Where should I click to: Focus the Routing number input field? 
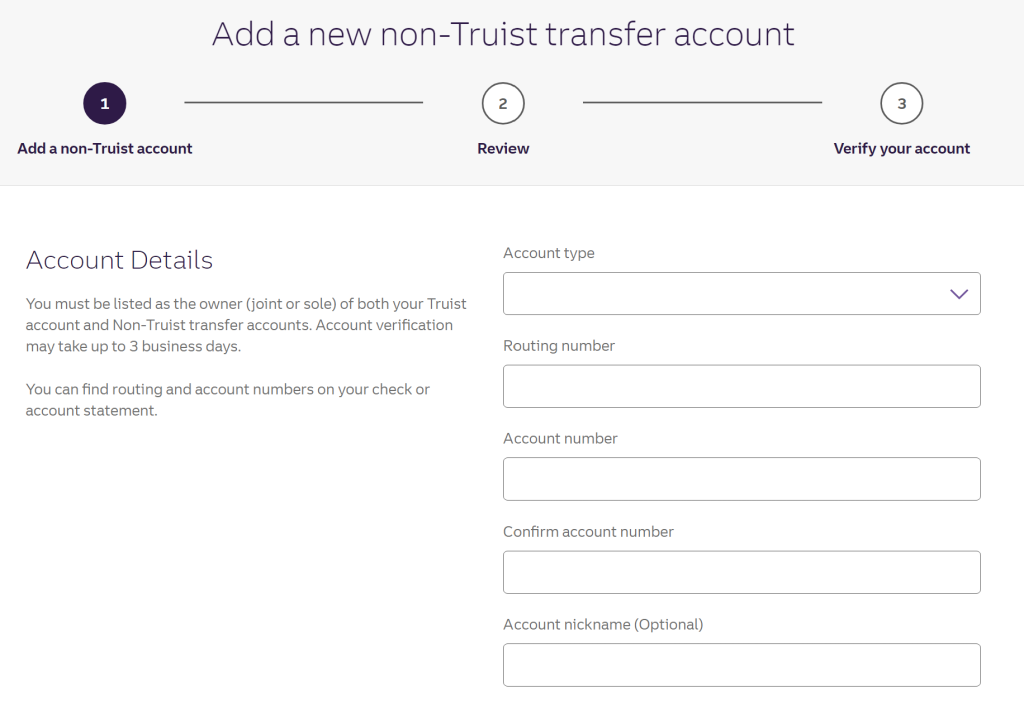pyautogui.click(x=741, y=386)
